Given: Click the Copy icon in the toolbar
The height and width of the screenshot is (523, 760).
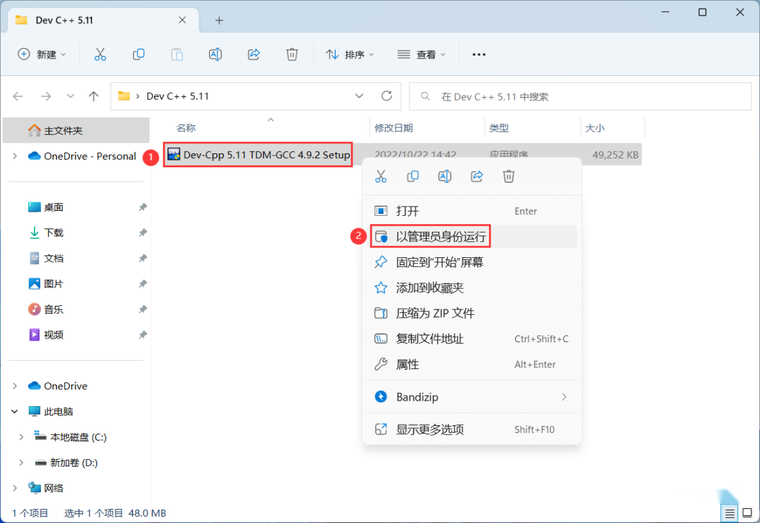Looking at the screenshot, I should [x=139, y=54].
